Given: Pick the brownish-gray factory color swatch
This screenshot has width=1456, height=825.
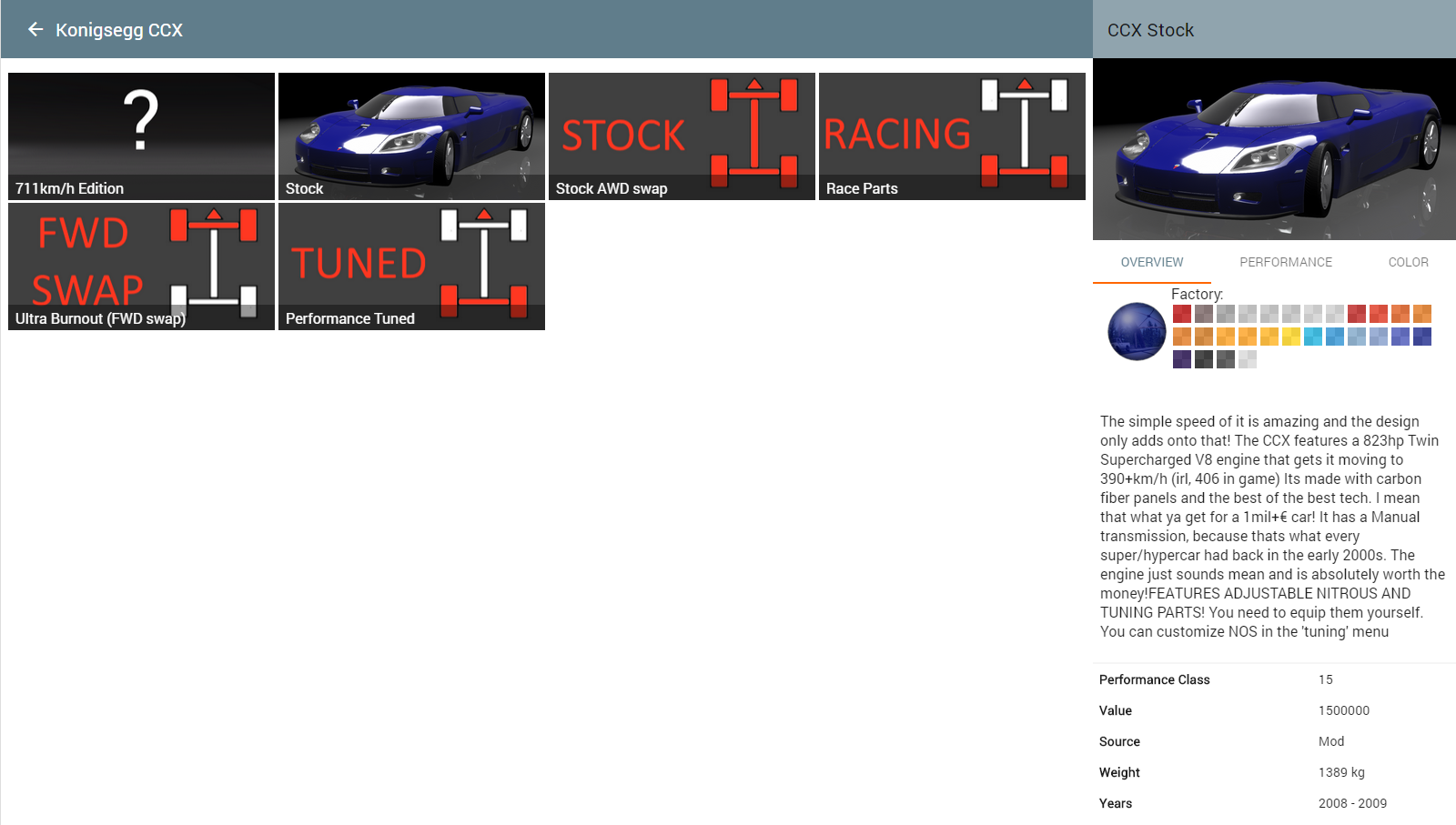Looking at the screenshot, I should (x=1204, y=314).
